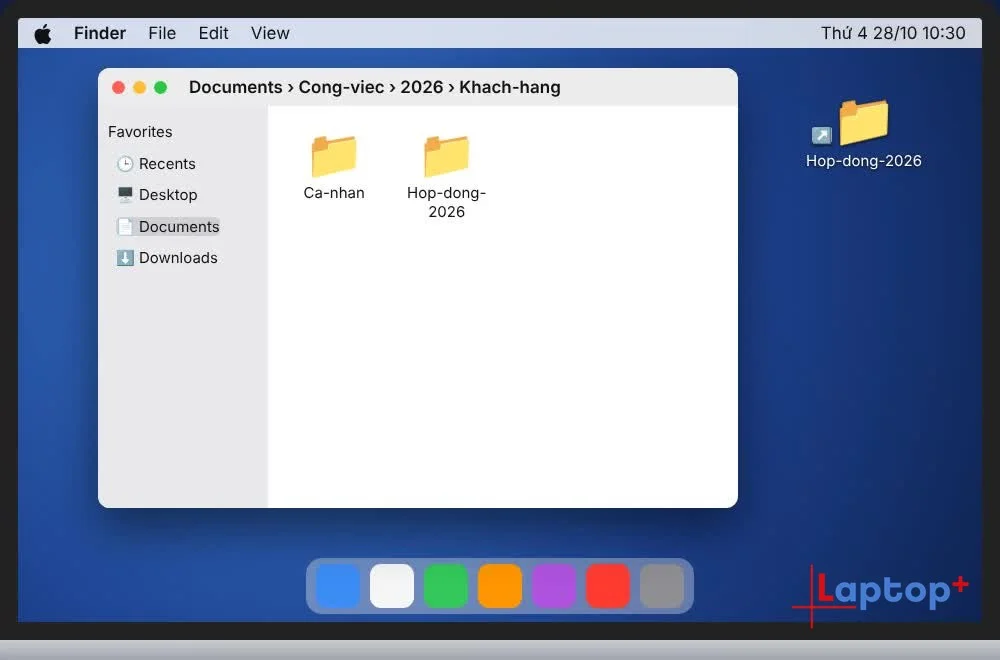Open the green app in the Dock
The height and width of the screenshot is (660, 1000).
coord(446,586)
